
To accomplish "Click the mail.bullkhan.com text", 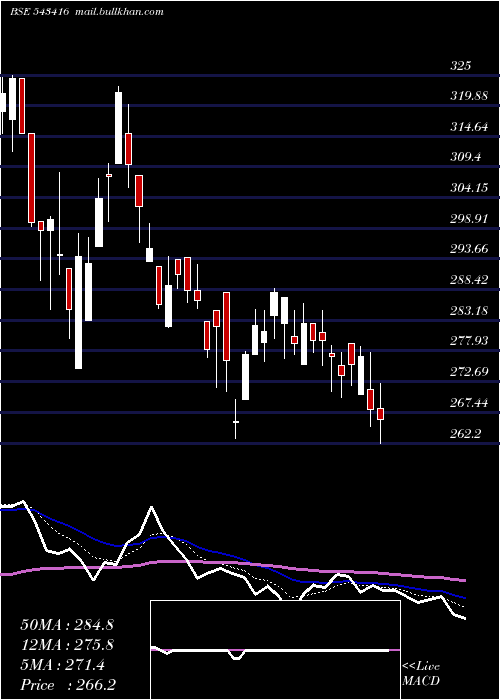I will (x=119, y=12).
